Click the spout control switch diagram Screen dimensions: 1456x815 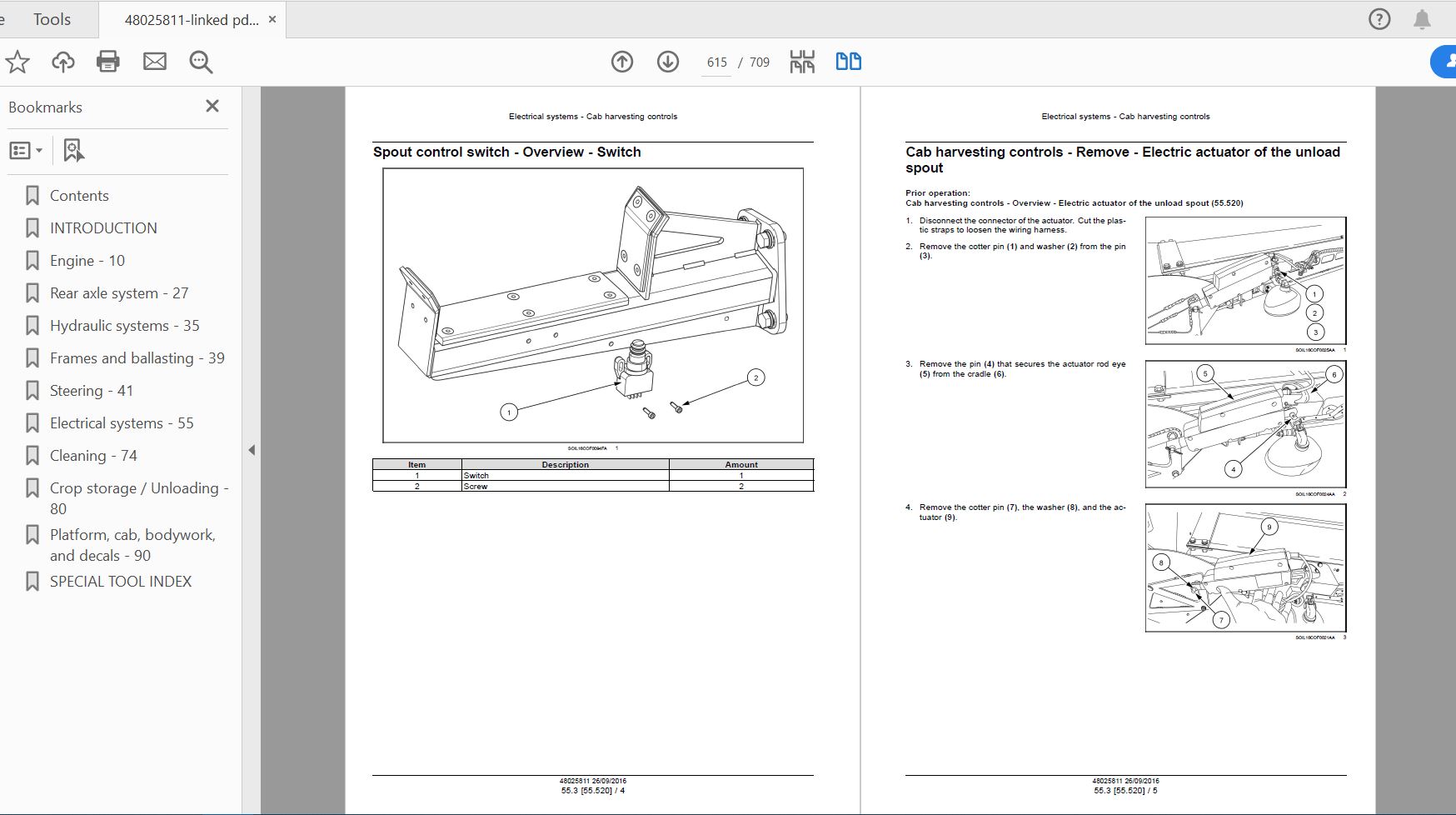pos(593,305)
